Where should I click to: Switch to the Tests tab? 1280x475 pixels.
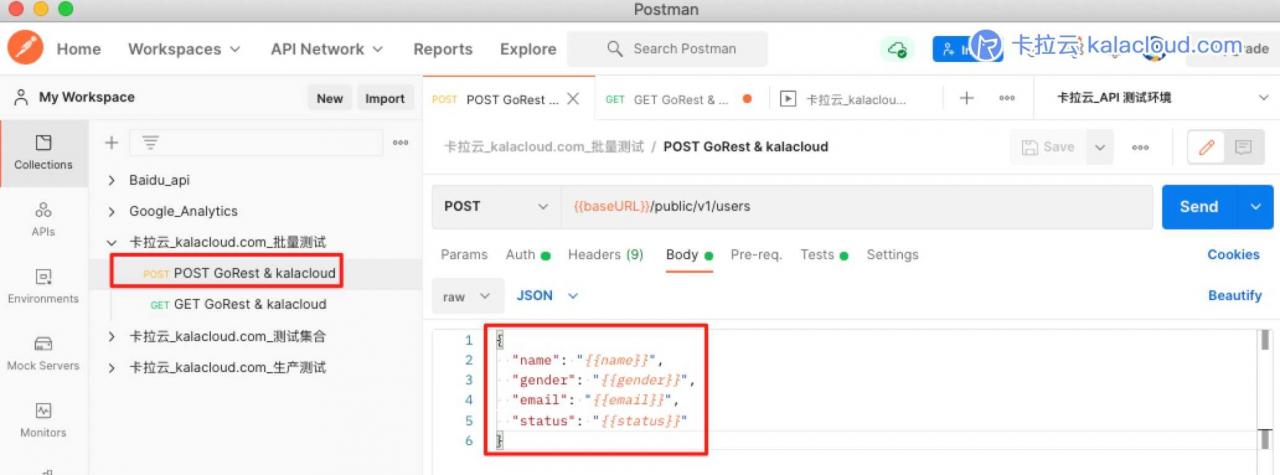click(824, 255)
